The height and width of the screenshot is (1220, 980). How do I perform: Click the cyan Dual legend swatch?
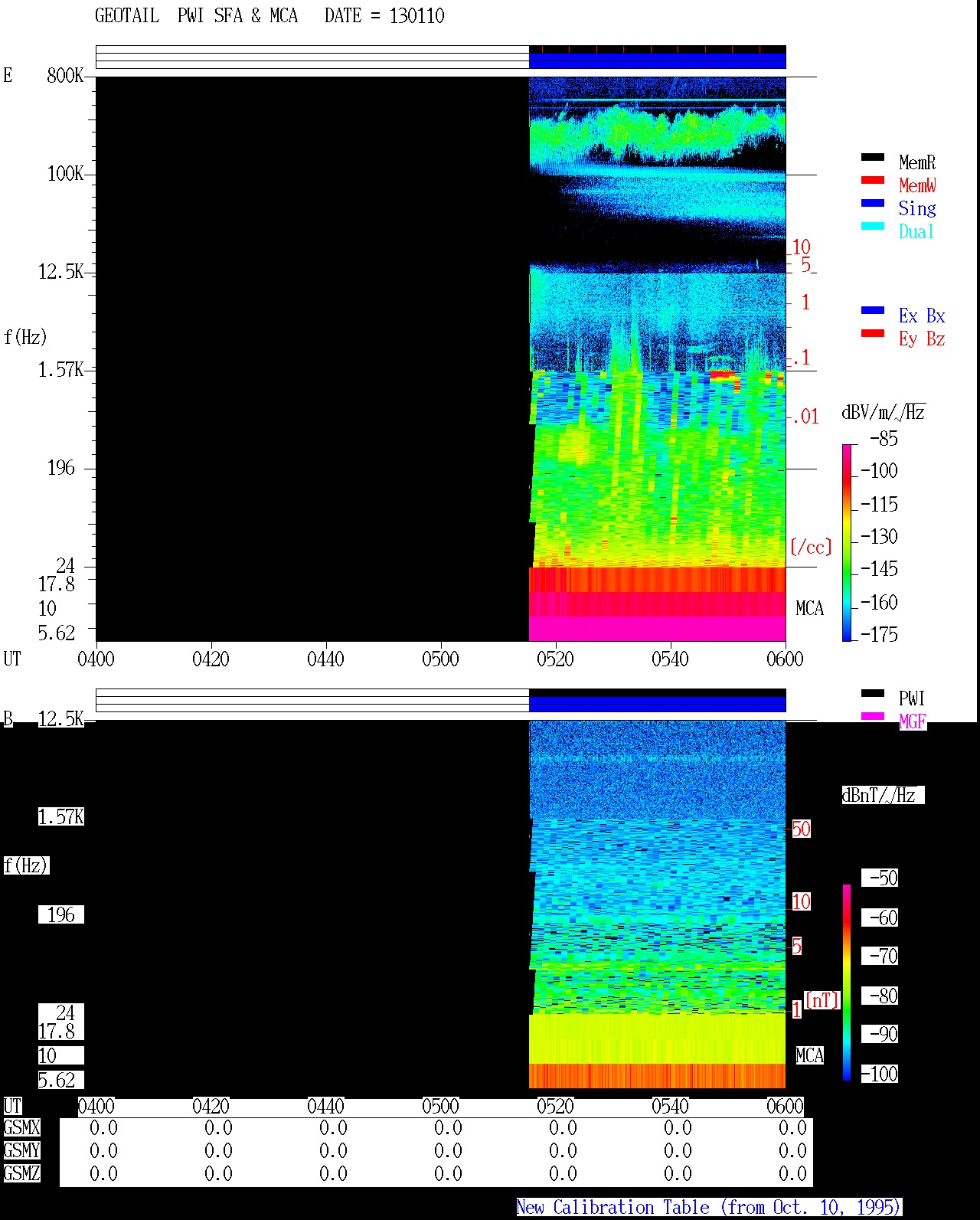click(x=873, y=226)
